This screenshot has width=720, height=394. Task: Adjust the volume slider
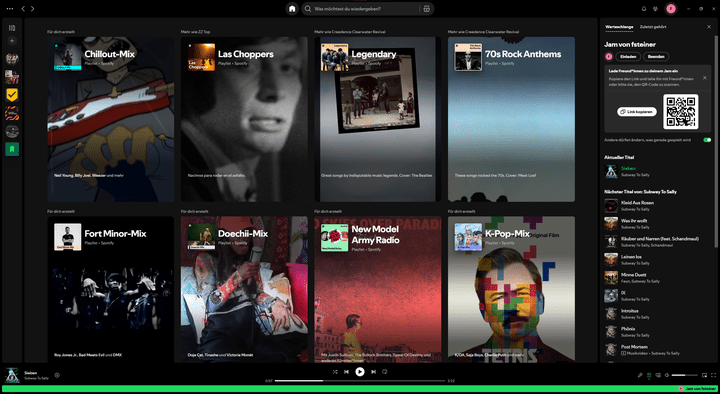point(685,375)
